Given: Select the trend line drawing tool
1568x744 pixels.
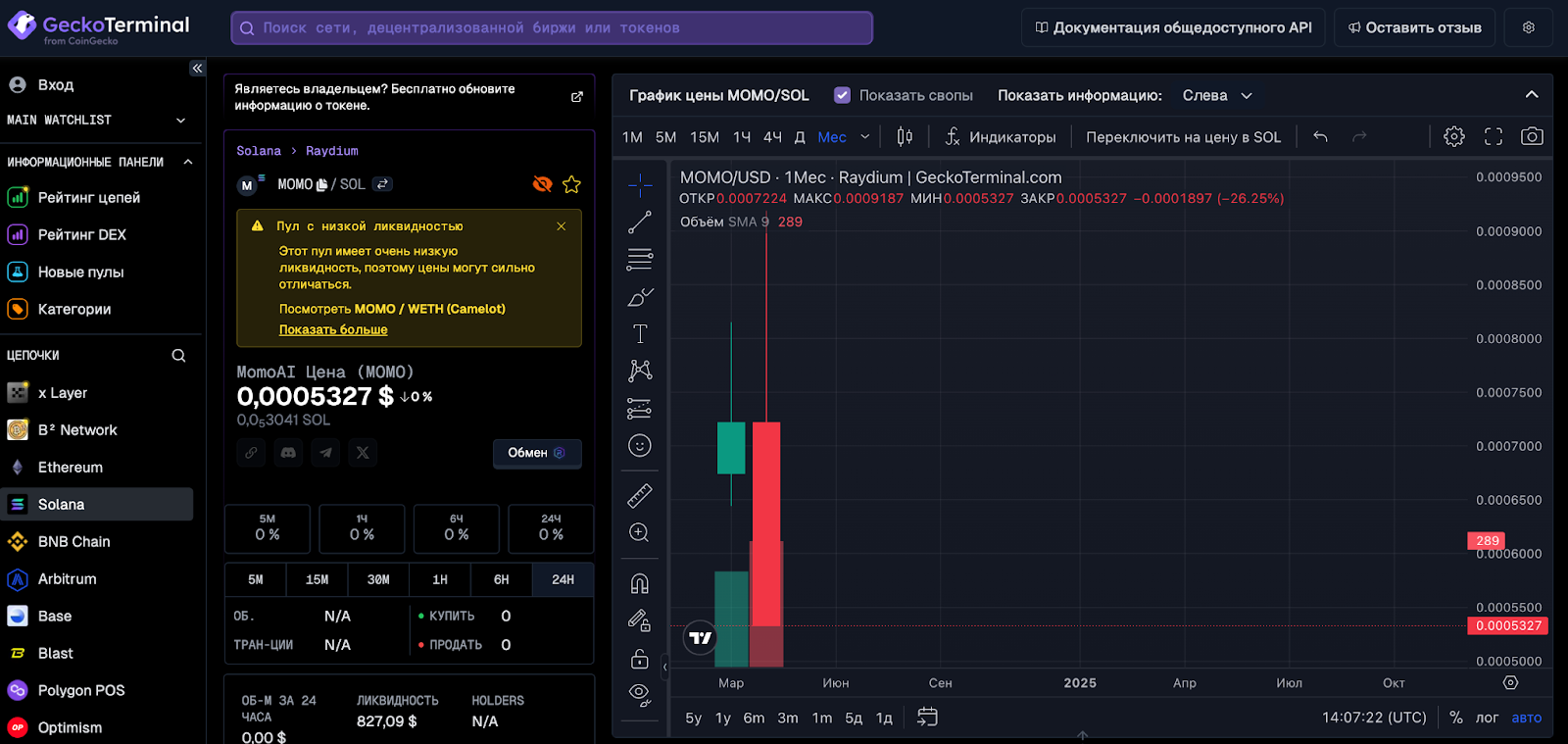Looking at the screenshot, I should [640, 223].
